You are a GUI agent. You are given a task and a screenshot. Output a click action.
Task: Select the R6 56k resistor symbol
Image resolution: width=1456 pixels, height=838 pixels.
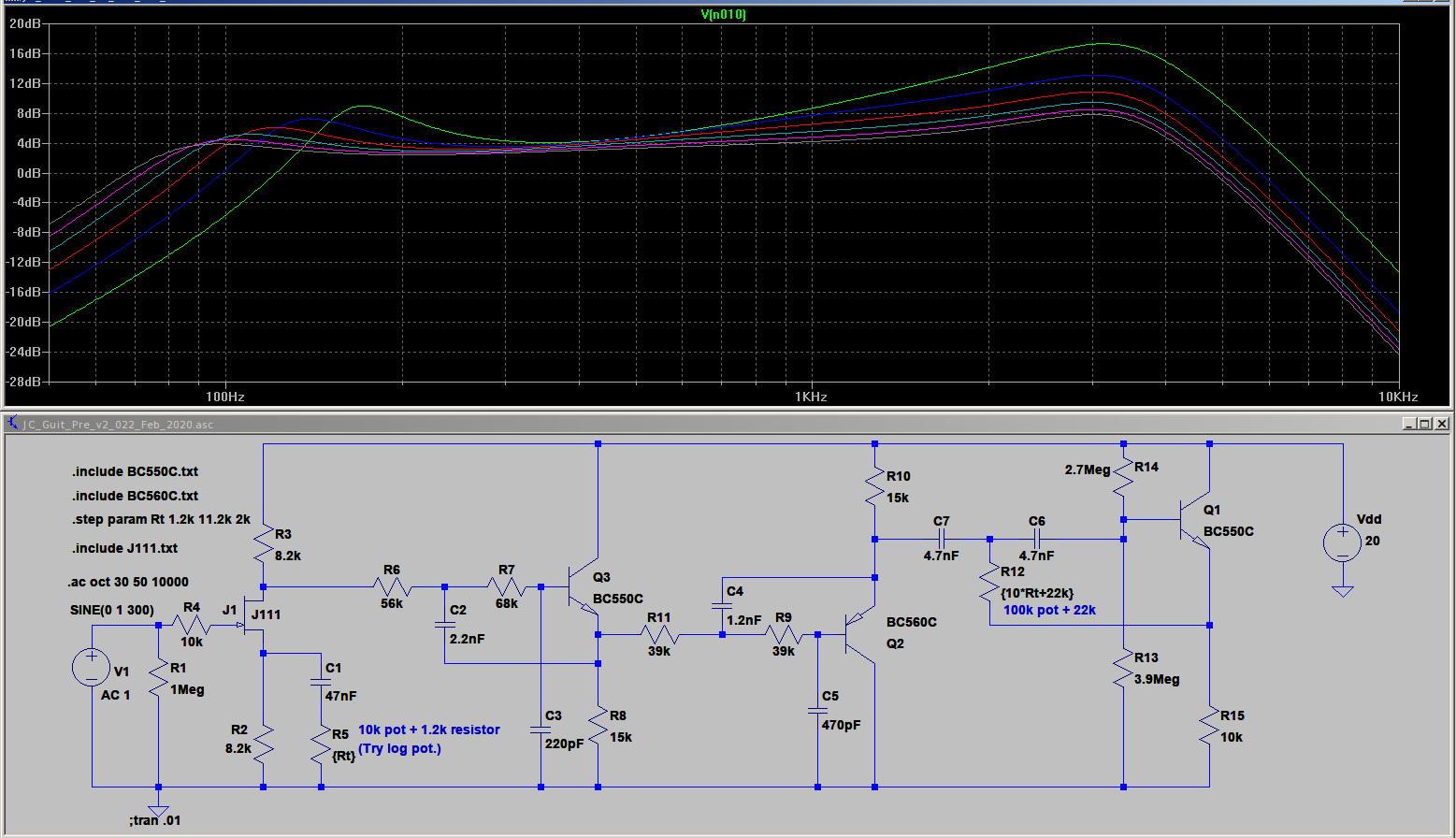[393, 586]
